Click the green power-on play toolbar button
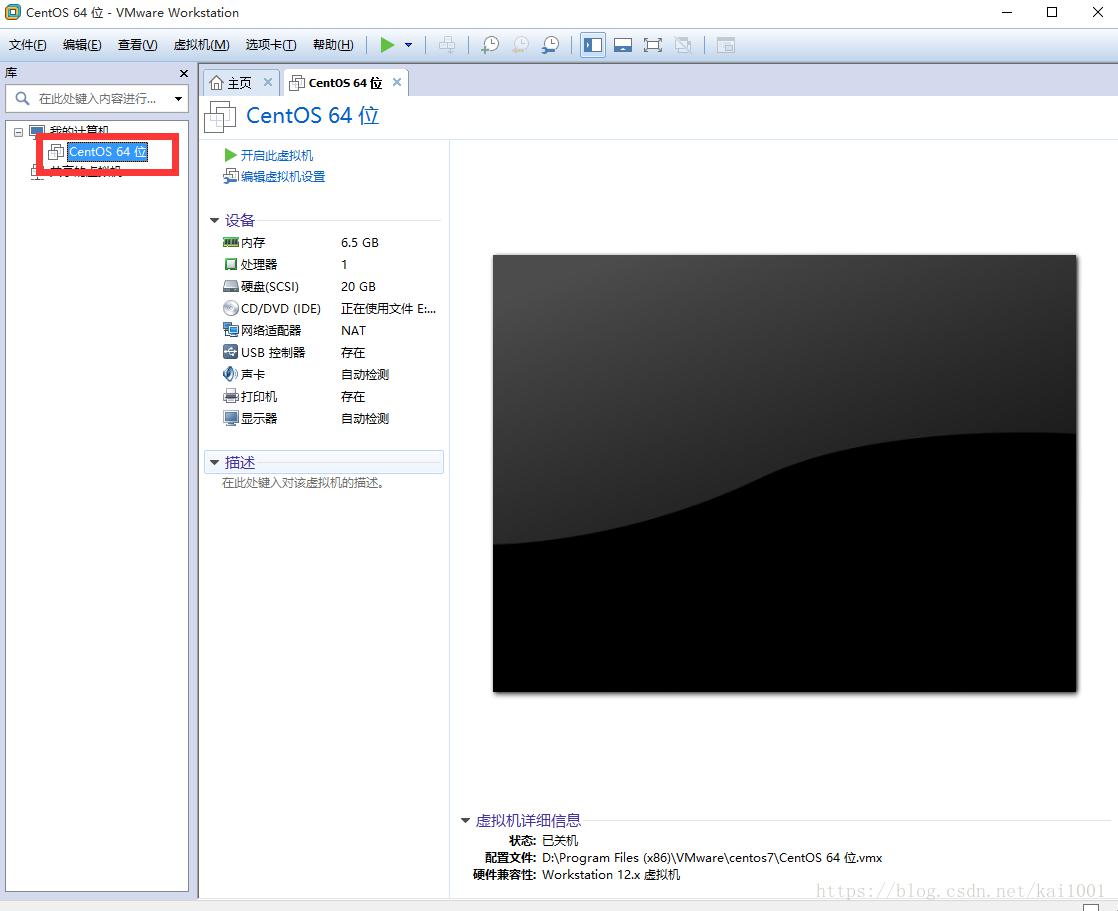 point(387,45)
